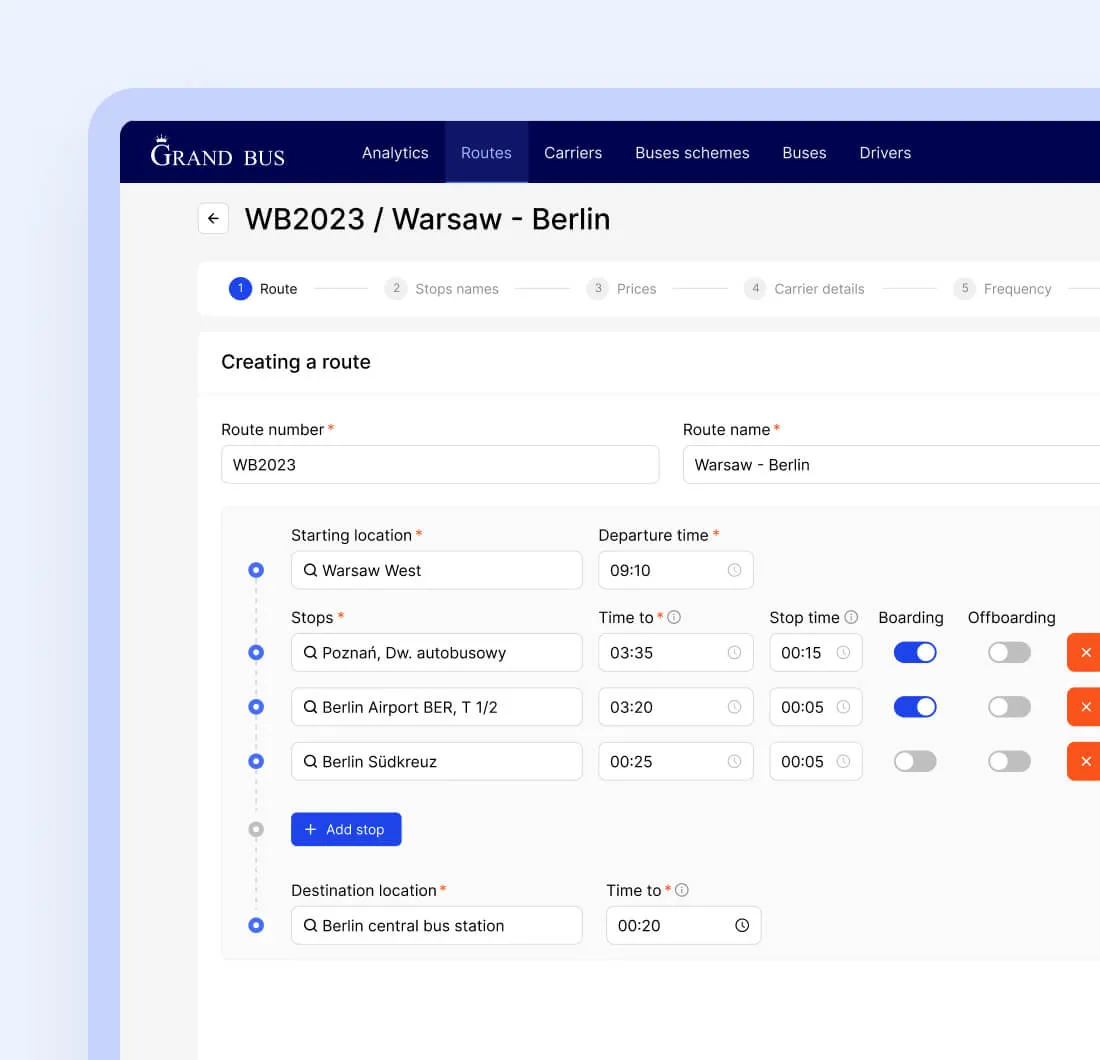Go to Carriers section
The height and width of the screenshot is (1060, 1100).
[x=573, y=152]
